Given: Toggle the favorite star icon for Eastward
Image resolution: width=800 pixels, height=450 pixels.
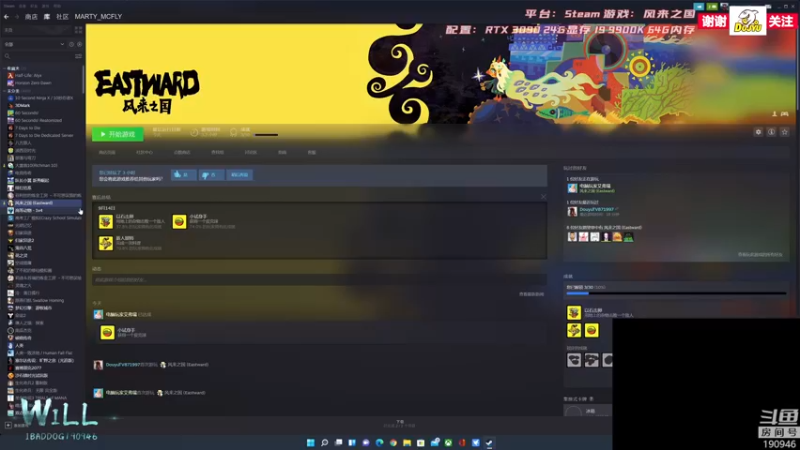Looking at the screenshot, I should pyautogui.click(x=785, y=132).
